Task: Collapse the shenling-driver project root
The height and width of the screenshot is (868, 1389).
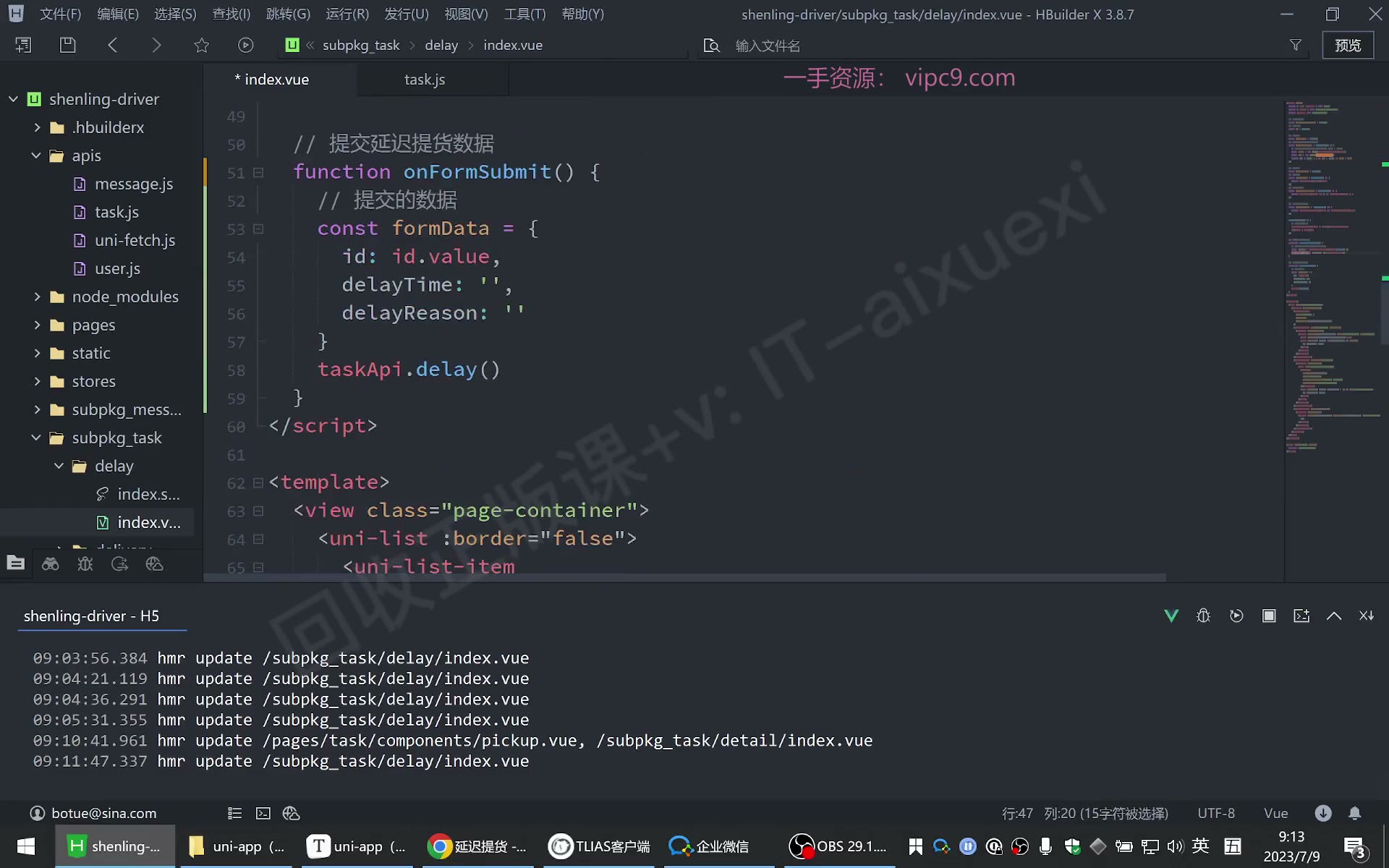Action: [x=13, y=99]
